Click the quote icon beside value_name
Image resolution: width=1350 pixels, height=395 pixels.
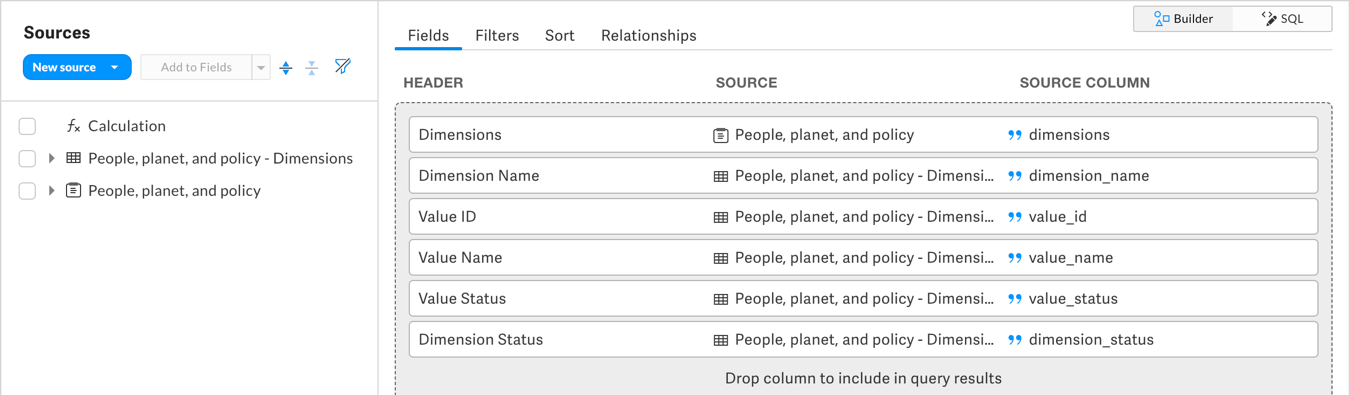(x=1015, y=258)
